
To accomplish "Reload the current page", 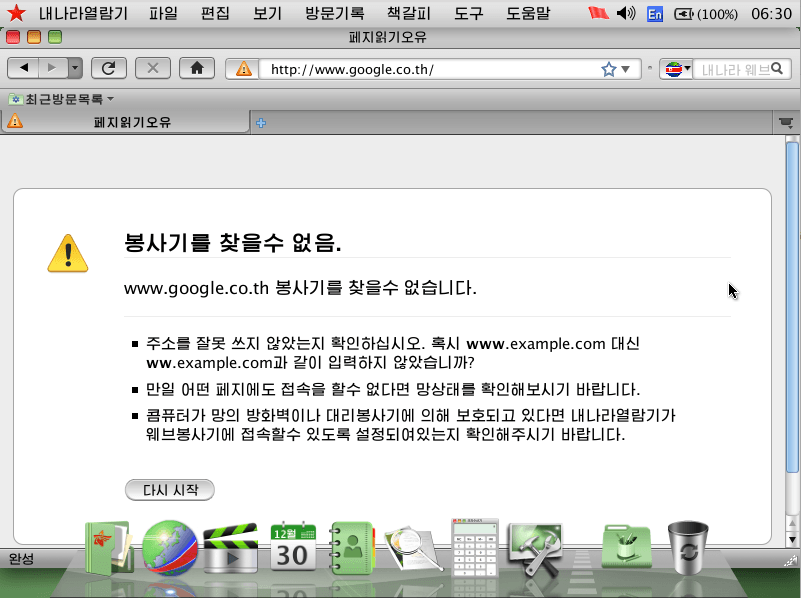I will click(x=109, y=68).
